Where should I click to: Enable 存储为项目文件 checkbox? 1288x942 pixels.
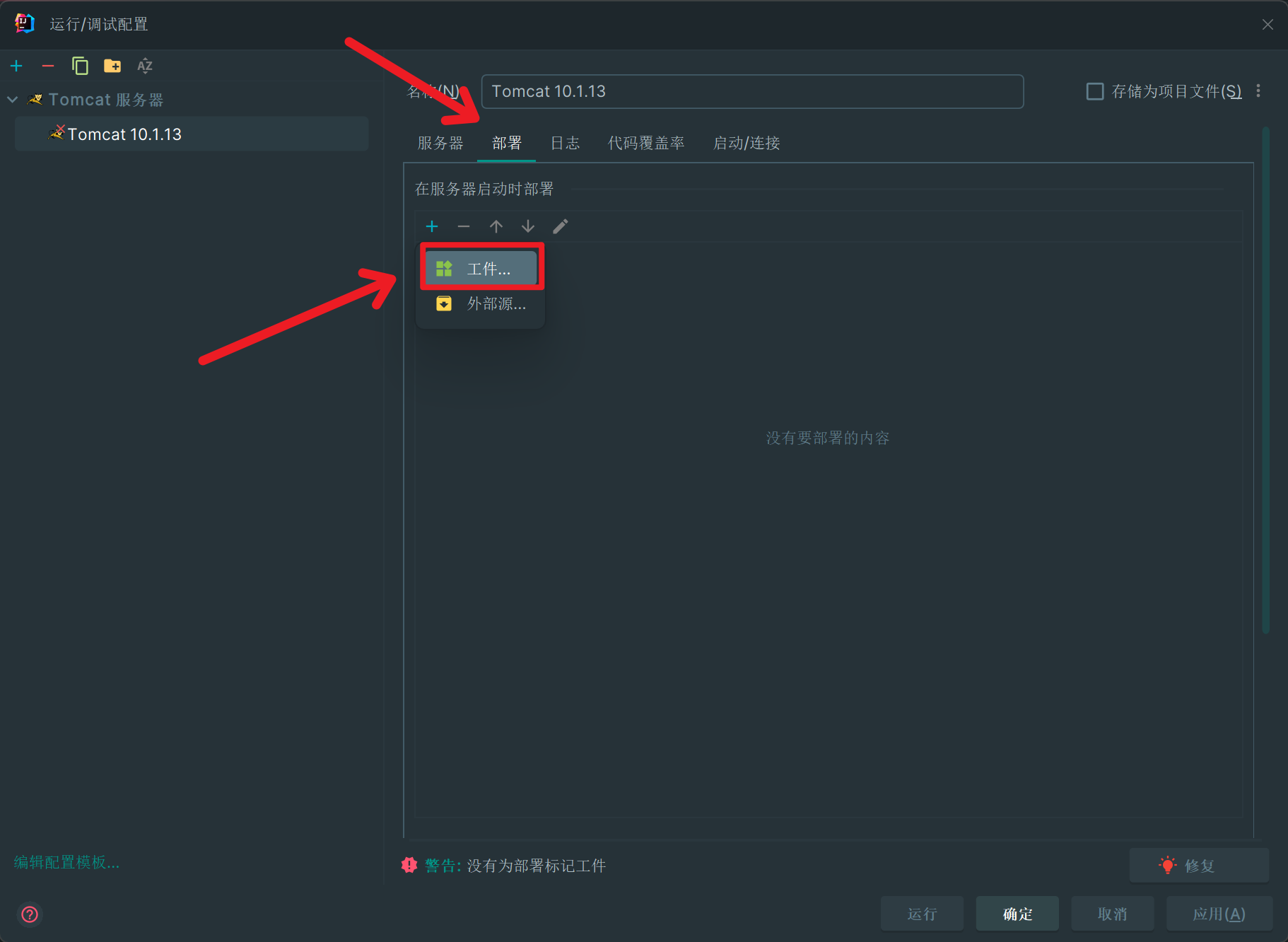point(1095,91)
